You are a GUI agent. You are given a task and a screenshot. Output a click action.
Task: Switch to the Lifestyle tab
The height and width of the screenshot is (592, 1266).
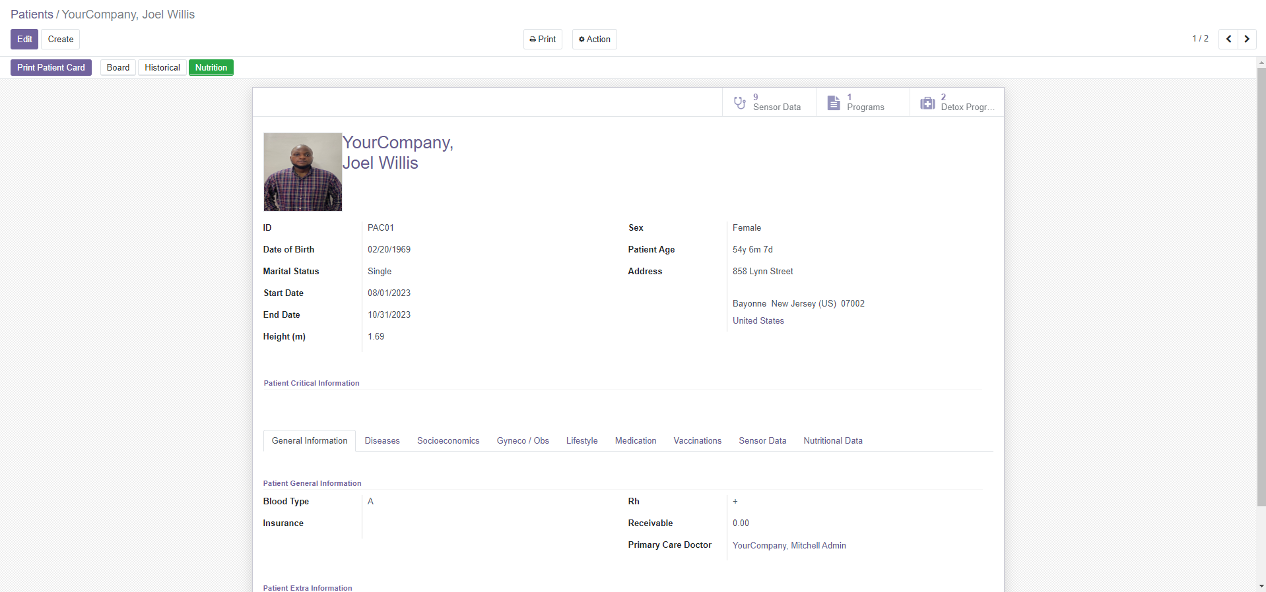582,441
